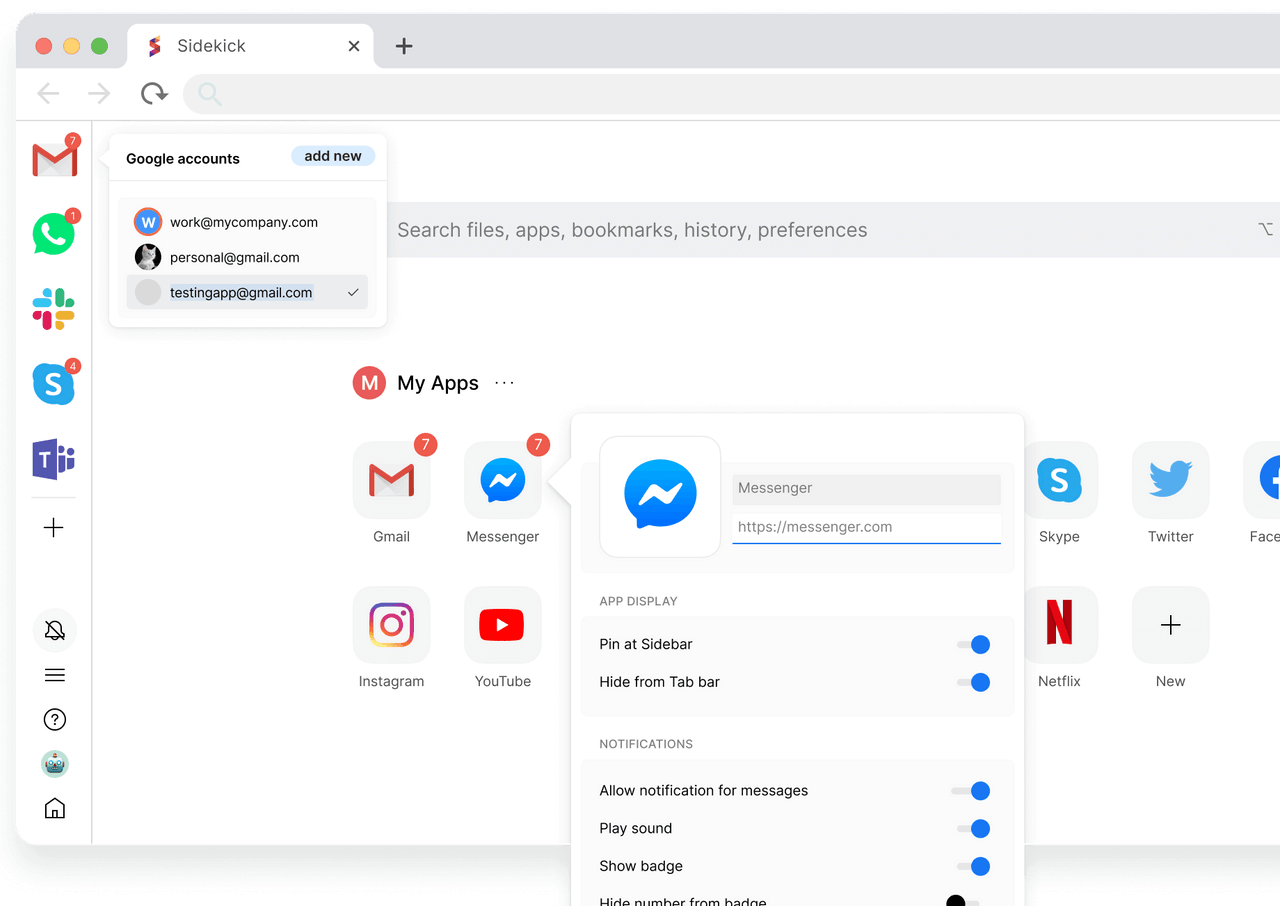
Task: Add a new app to sidebar
Action: [54, 528]
